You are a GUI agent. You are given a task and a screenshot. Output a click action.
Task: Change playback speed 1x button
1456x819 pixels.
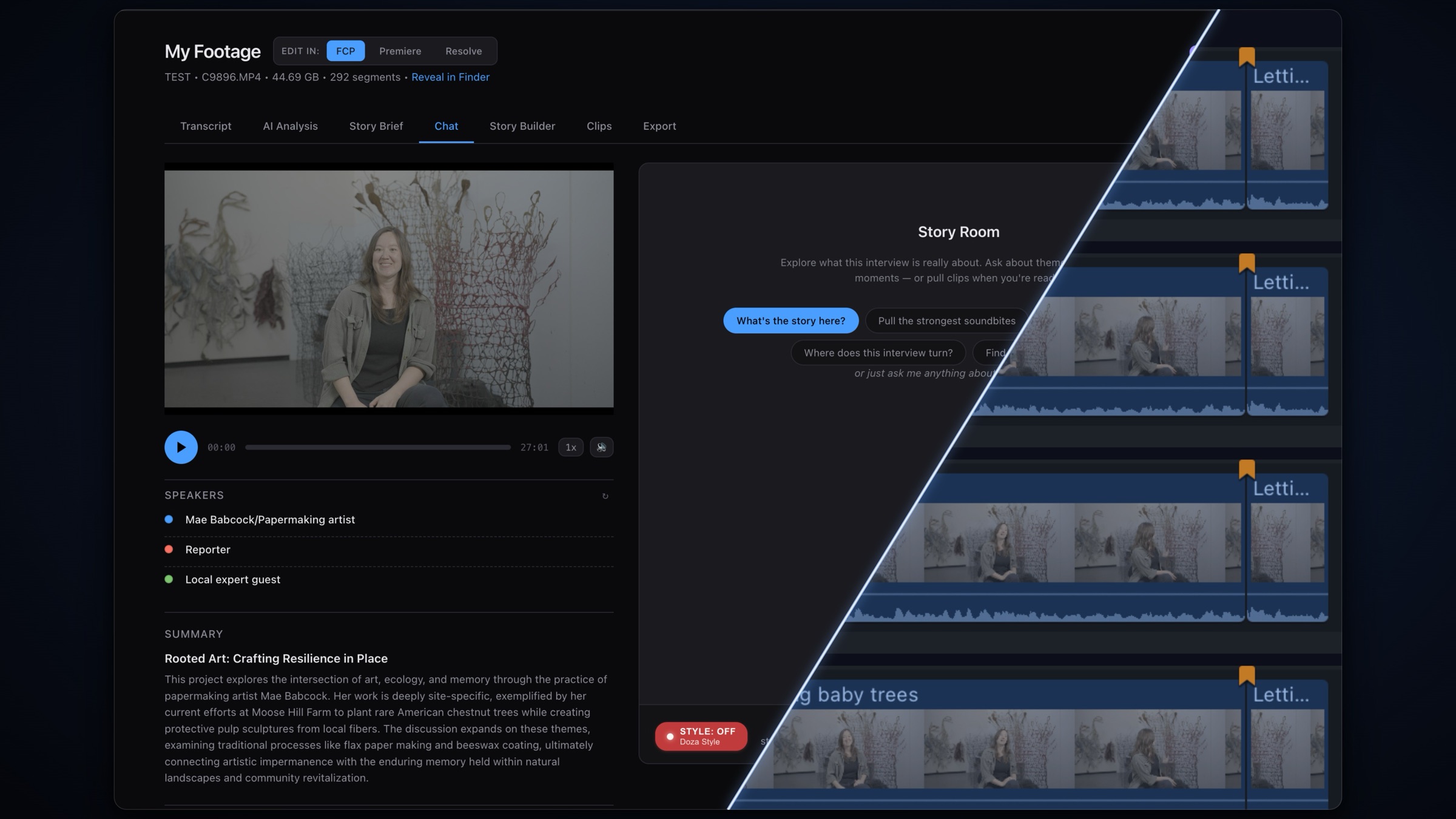pos(570,447)
